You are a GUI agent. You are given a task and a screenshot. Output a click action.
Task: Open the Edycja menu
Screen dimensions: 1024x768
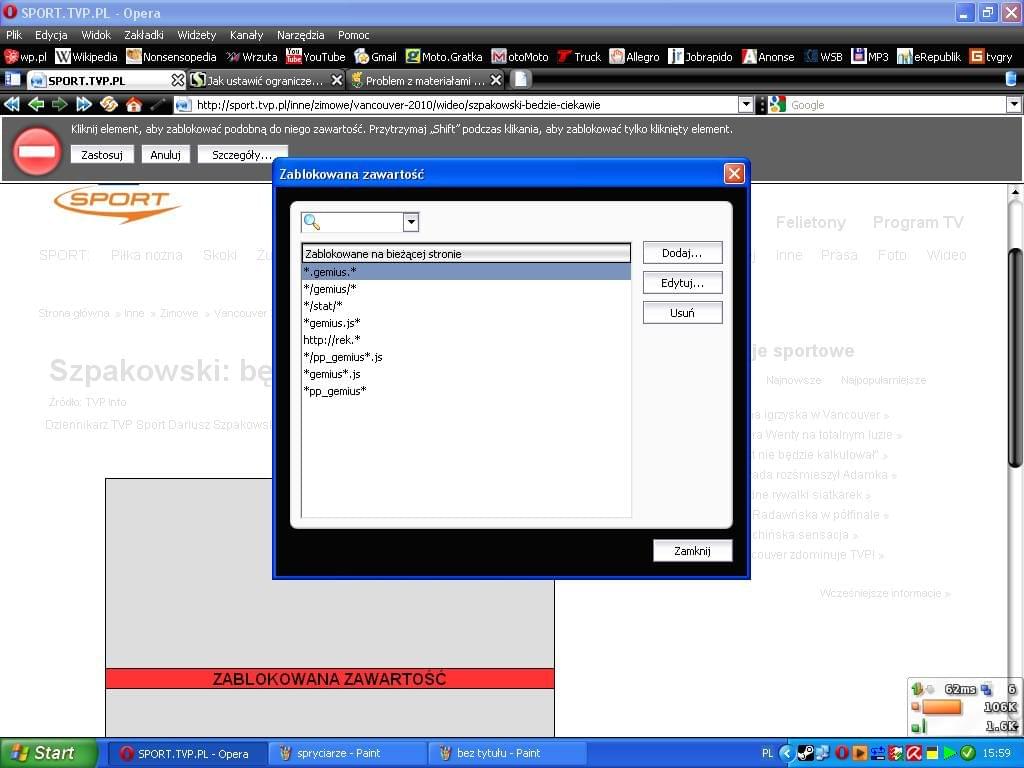(x=51, y=35)
